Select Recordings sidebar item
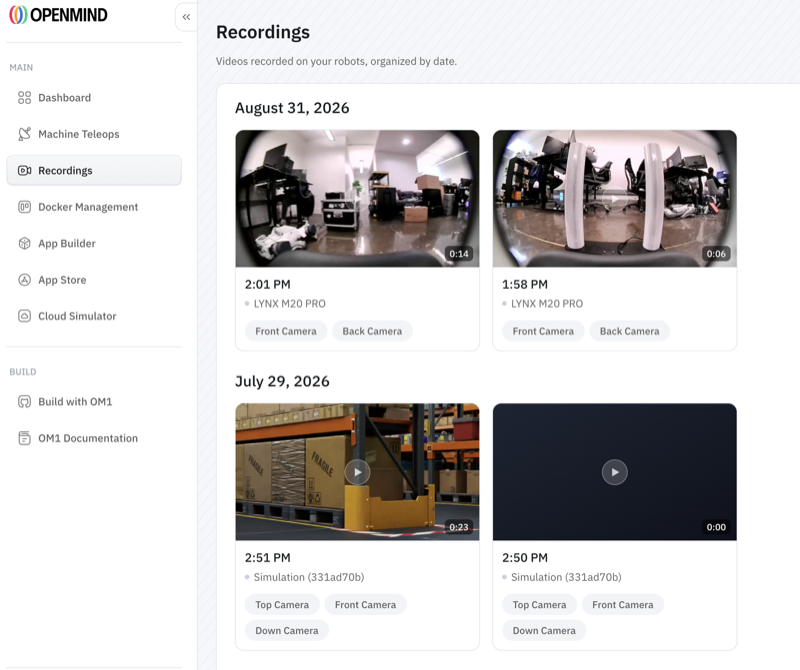 click(94, 170)
